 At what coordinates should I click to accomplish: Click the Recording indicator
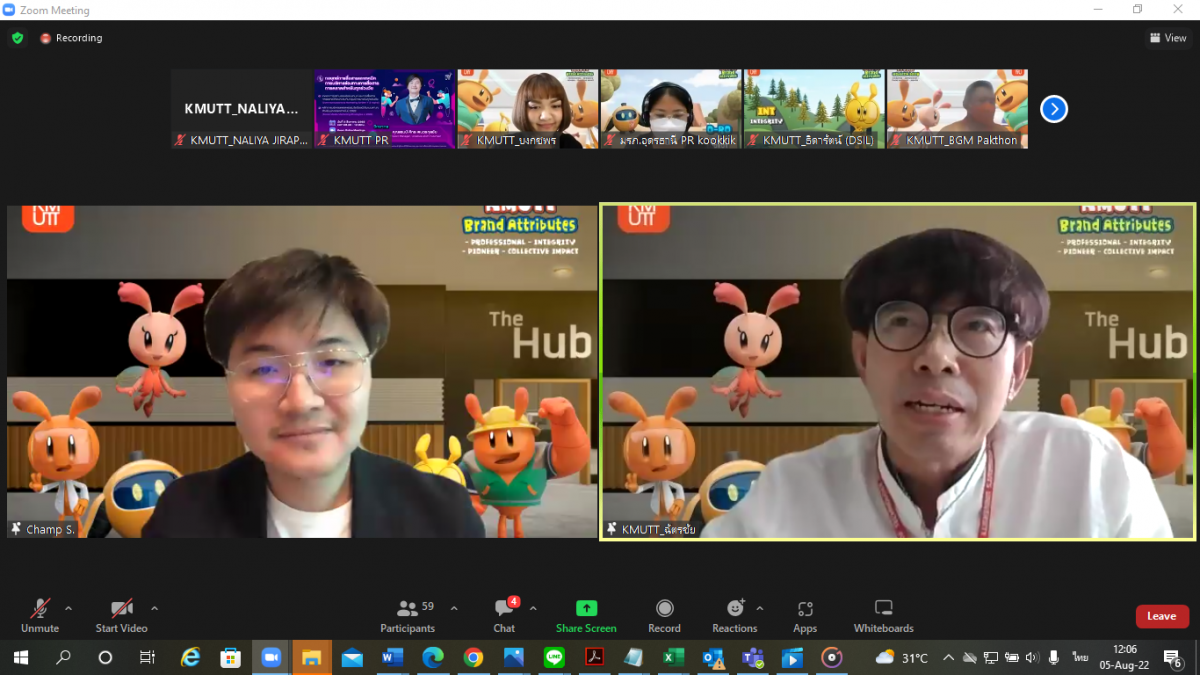coord(71,38)
